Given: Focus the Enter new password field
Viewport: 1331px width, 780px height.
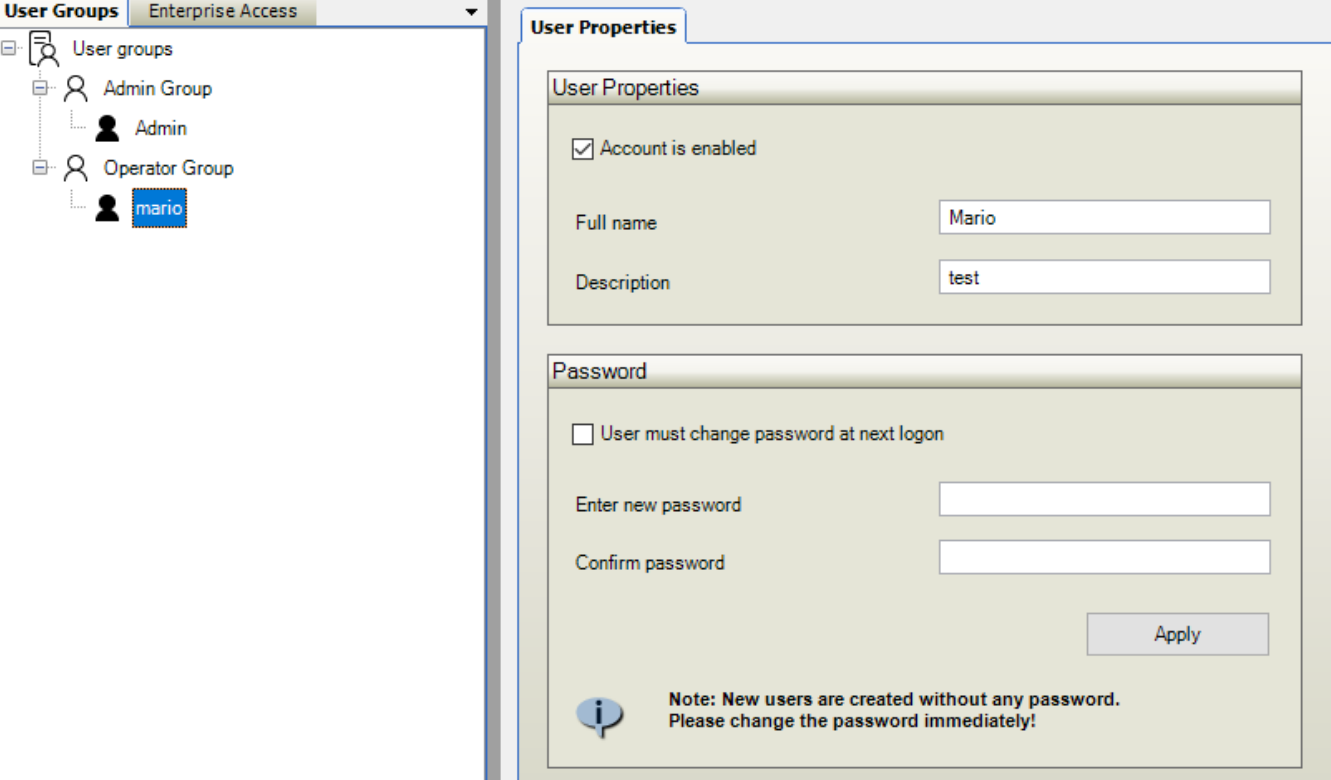Looking at the screenshot, I should tap(1104, 500).
